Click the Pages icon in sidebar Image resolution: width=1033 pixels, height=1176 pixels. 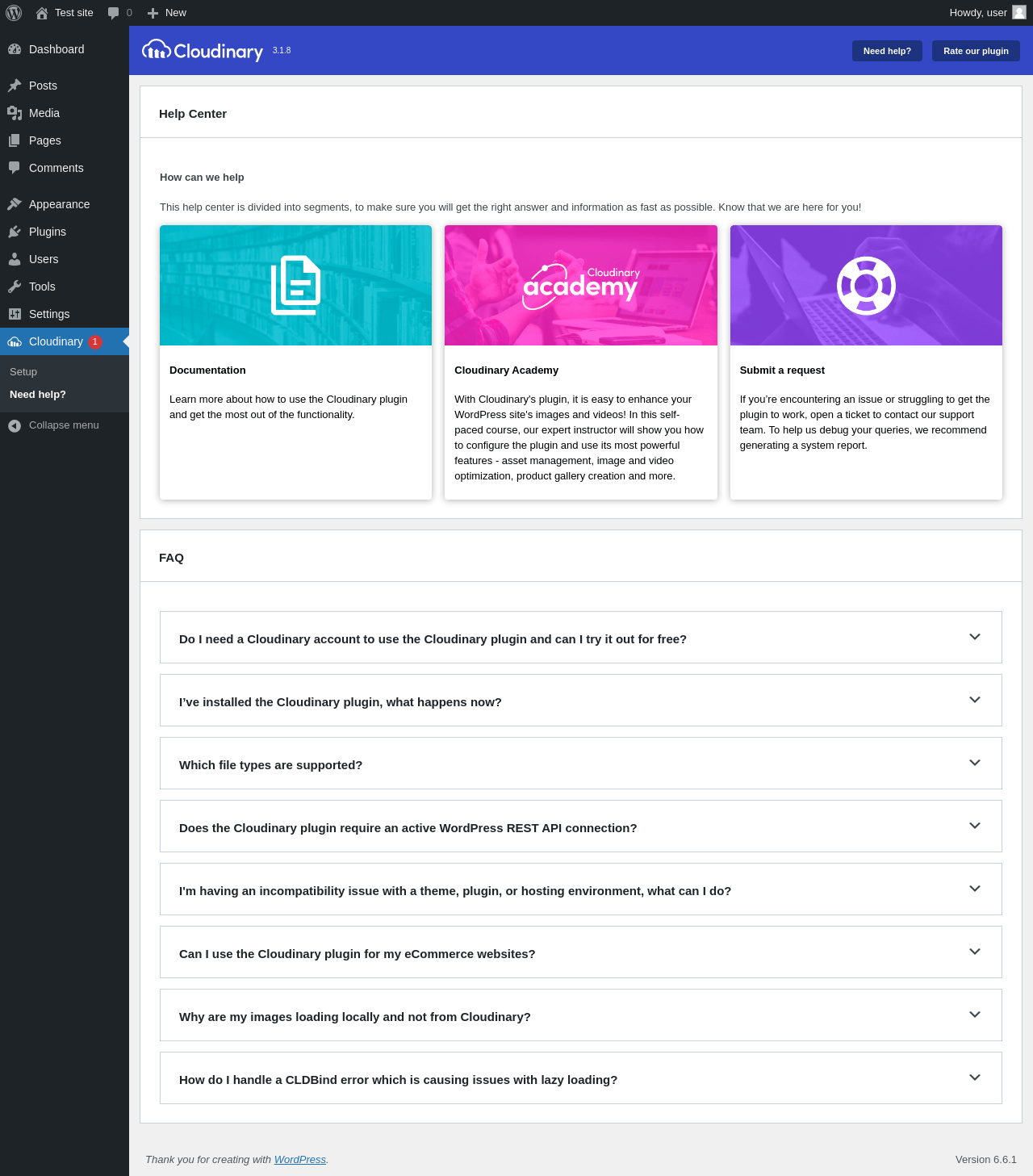(x=15, y=140)
